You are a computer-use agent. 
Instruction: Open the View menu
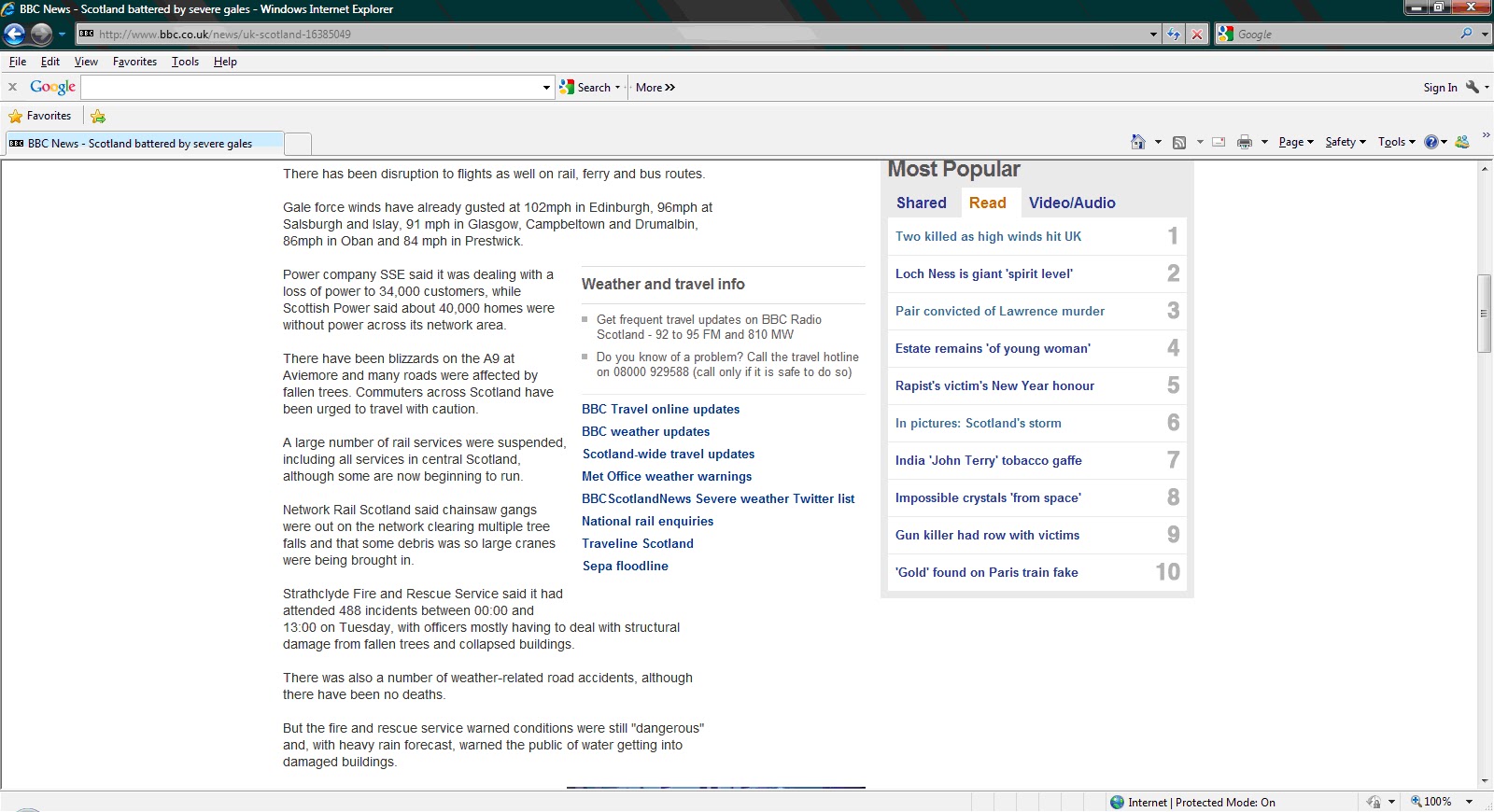pyautogui.click(x=86, y=62)
